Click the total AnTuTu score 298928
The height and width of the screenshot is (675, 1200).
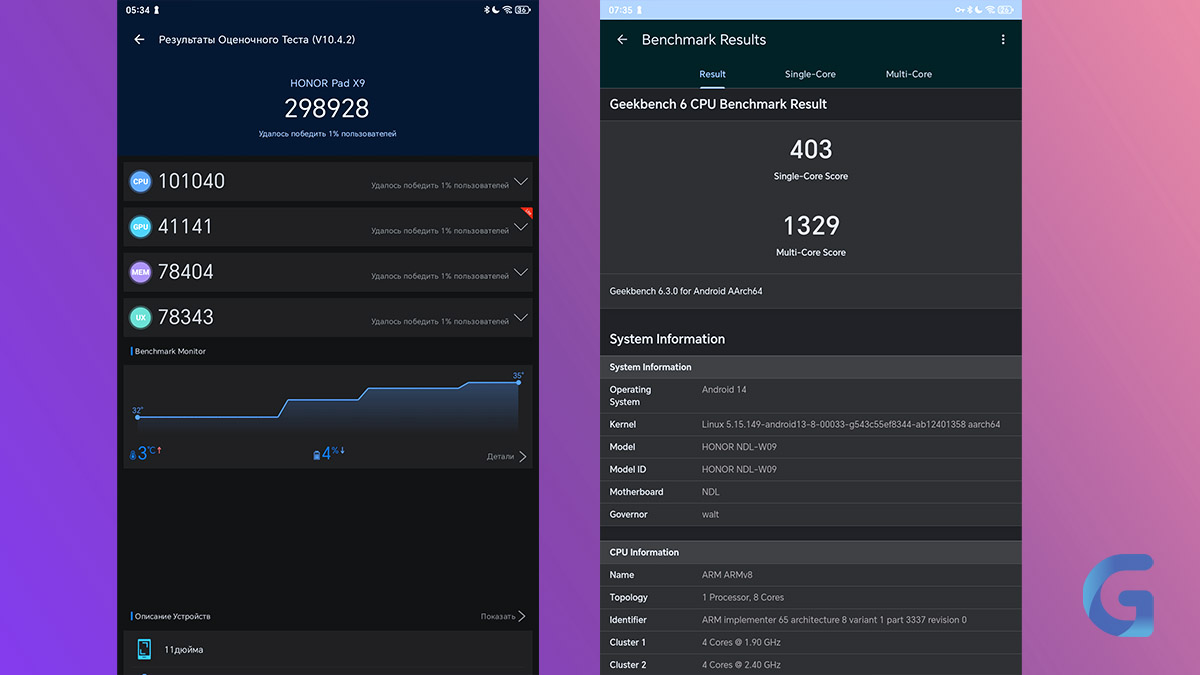coord(327,108)
